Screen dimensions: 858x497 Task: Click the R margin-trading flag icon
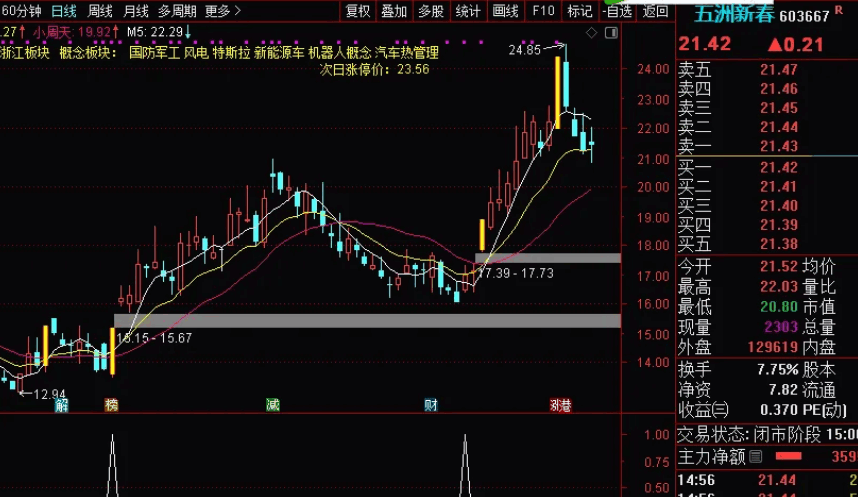(839, 10)
